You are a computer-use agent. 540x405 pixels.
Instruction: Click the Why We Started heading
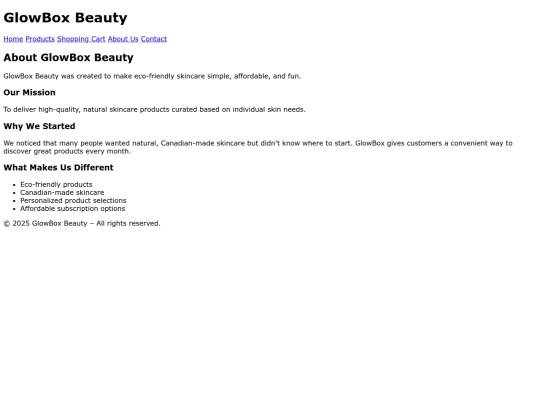pyautogui.click(x=39, y=126)
